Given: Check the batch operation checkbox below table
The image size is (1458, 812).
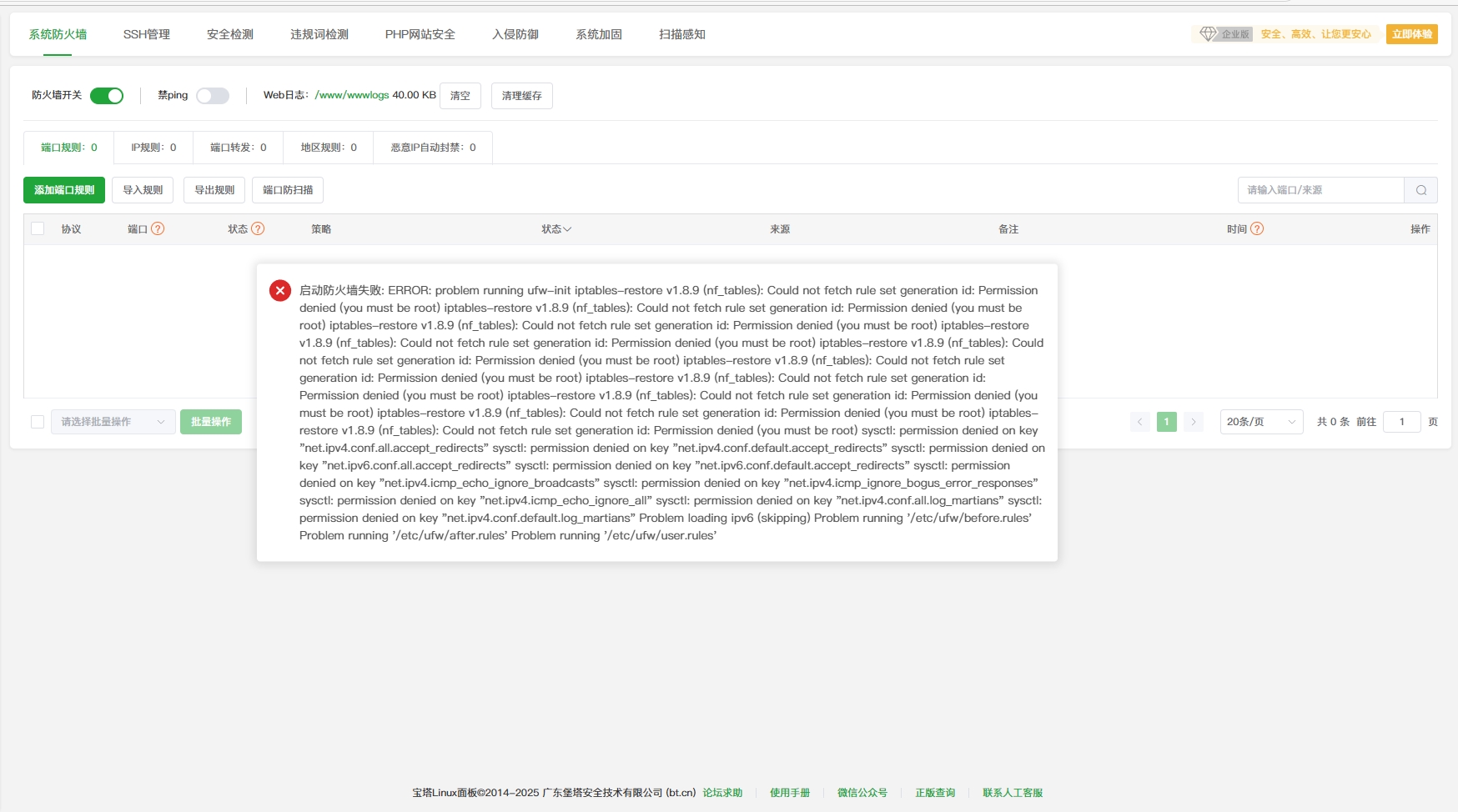Looking at the screenshot, I should point(38,422).
